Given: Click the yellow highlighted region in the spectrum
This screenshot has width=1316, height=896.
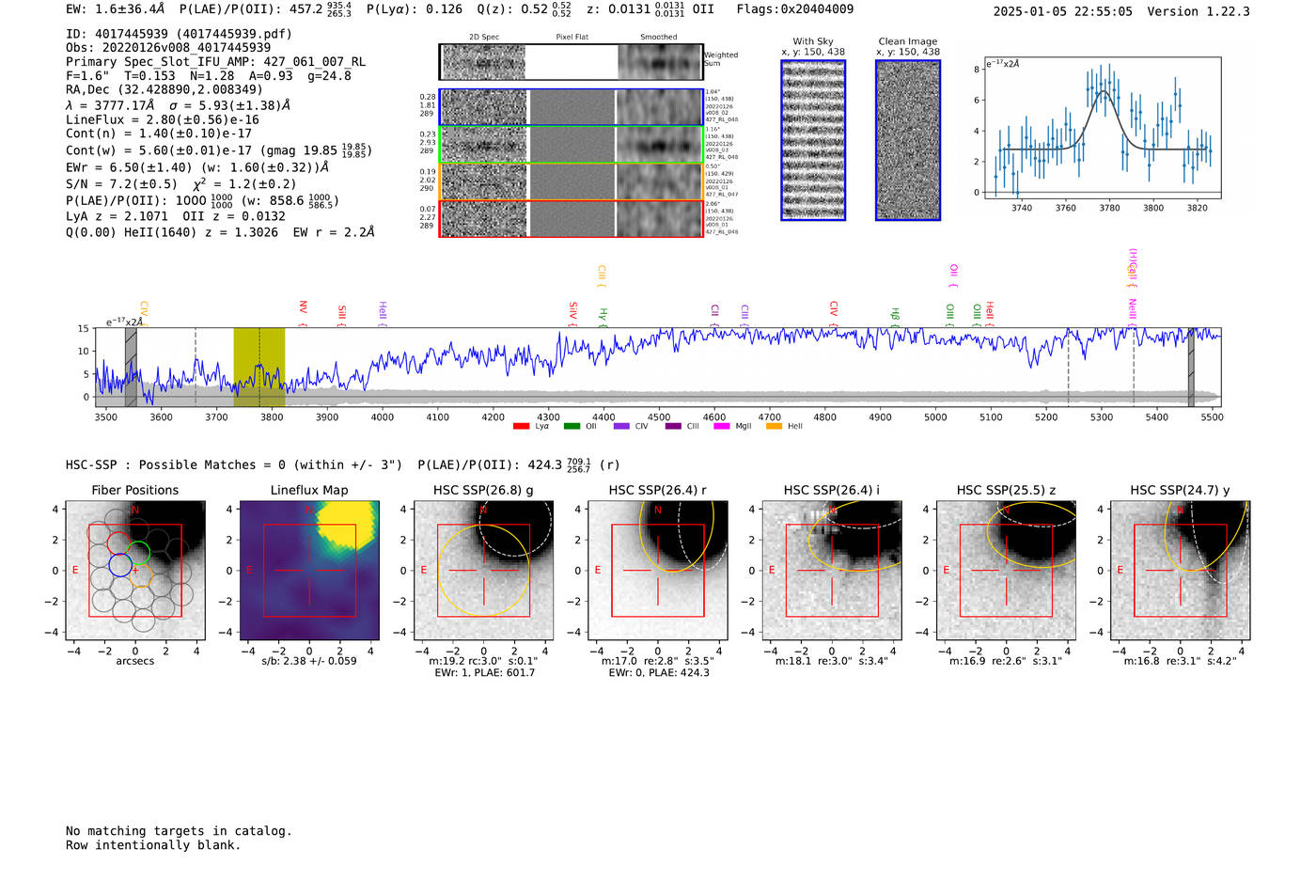Looking at the screenshot, I should coord(259,367).
